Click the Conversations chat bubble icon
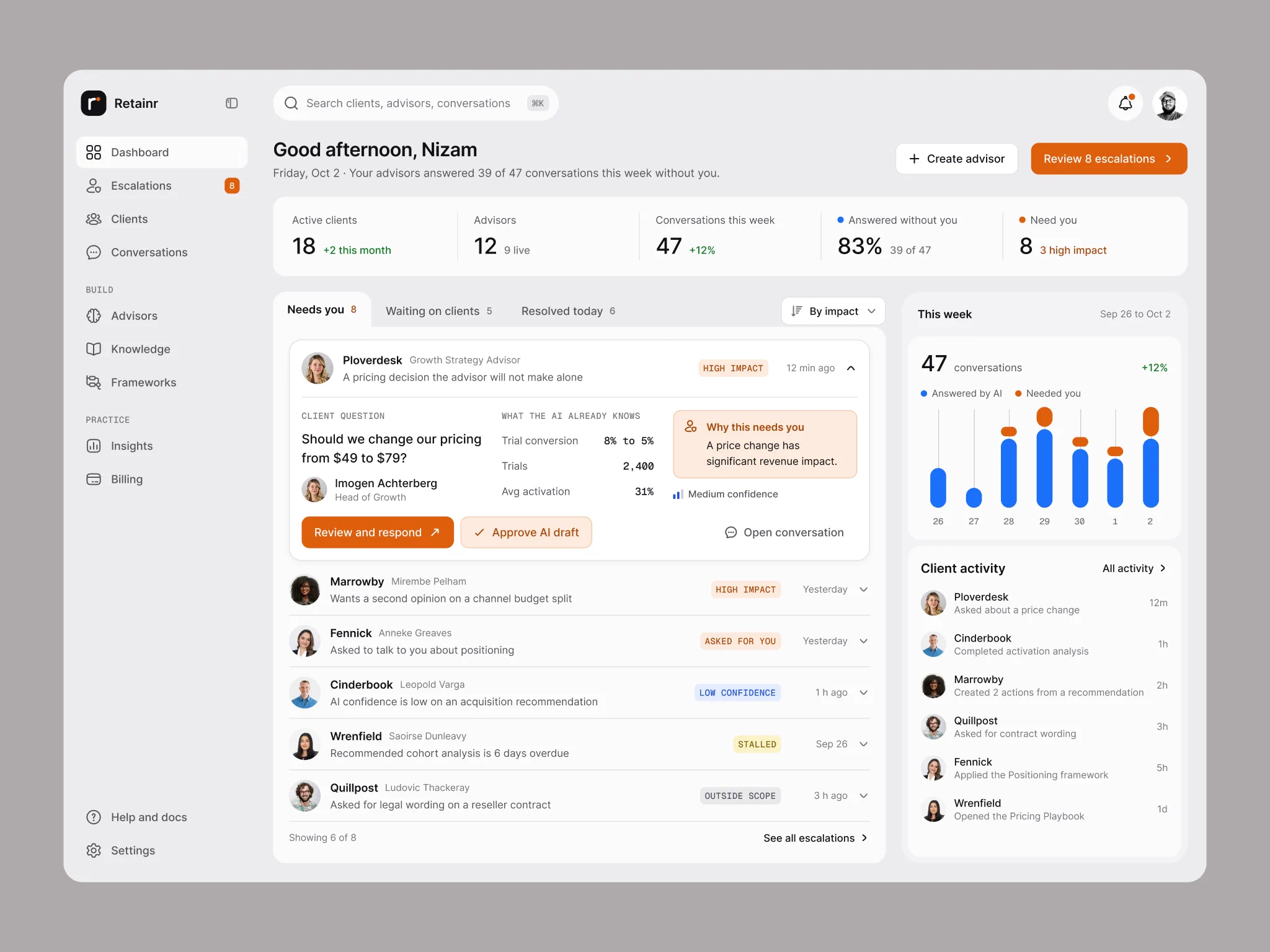The image size is (1270, 952). pyautogui.click(x=94, y=252)
